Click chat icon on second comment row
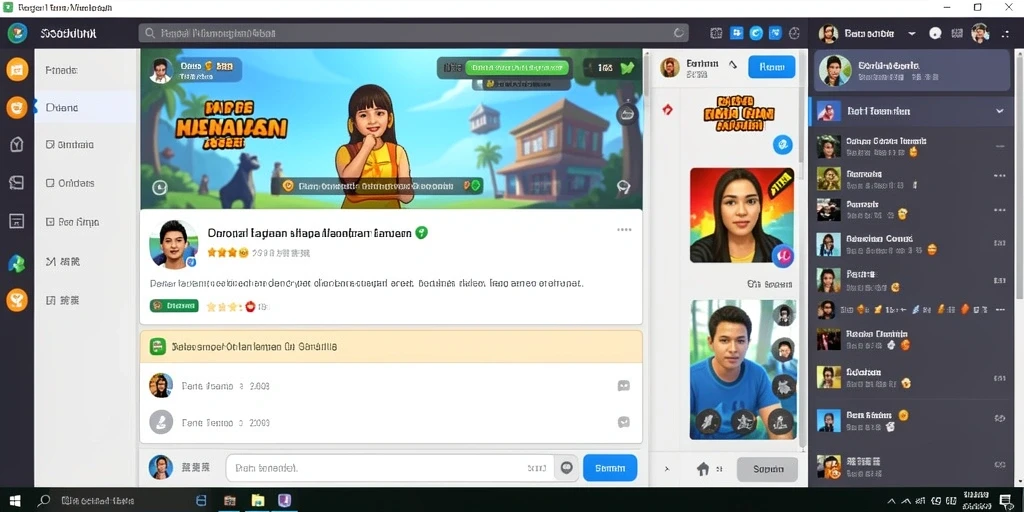 [624, 423]
